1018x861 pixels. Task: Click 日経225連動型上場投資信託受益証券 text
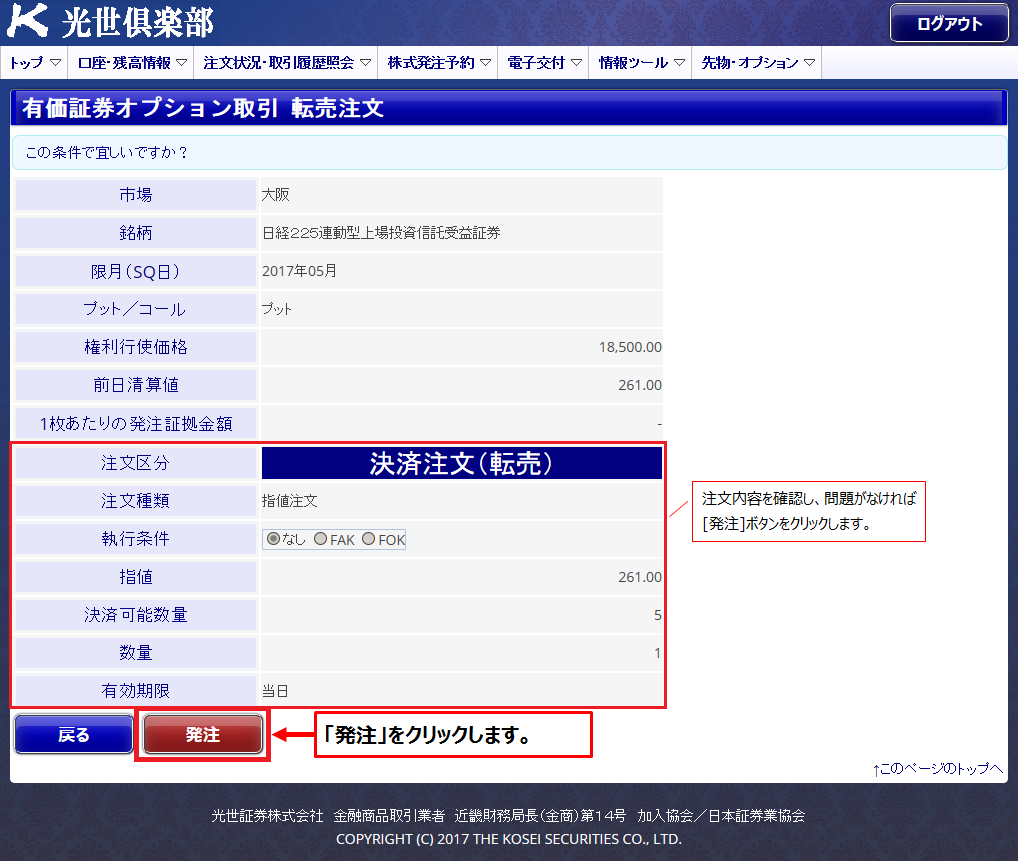381,233
